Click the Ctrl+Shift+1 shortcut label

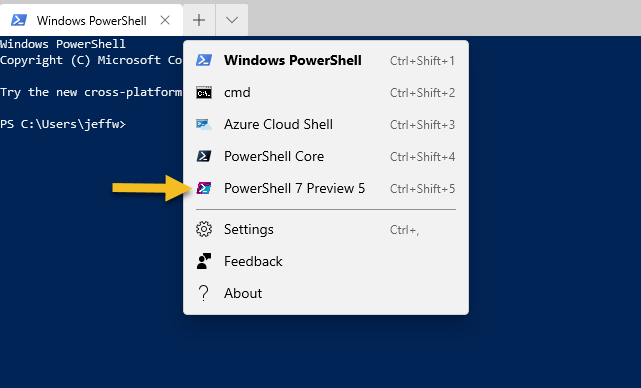click(x=422, y=61)
